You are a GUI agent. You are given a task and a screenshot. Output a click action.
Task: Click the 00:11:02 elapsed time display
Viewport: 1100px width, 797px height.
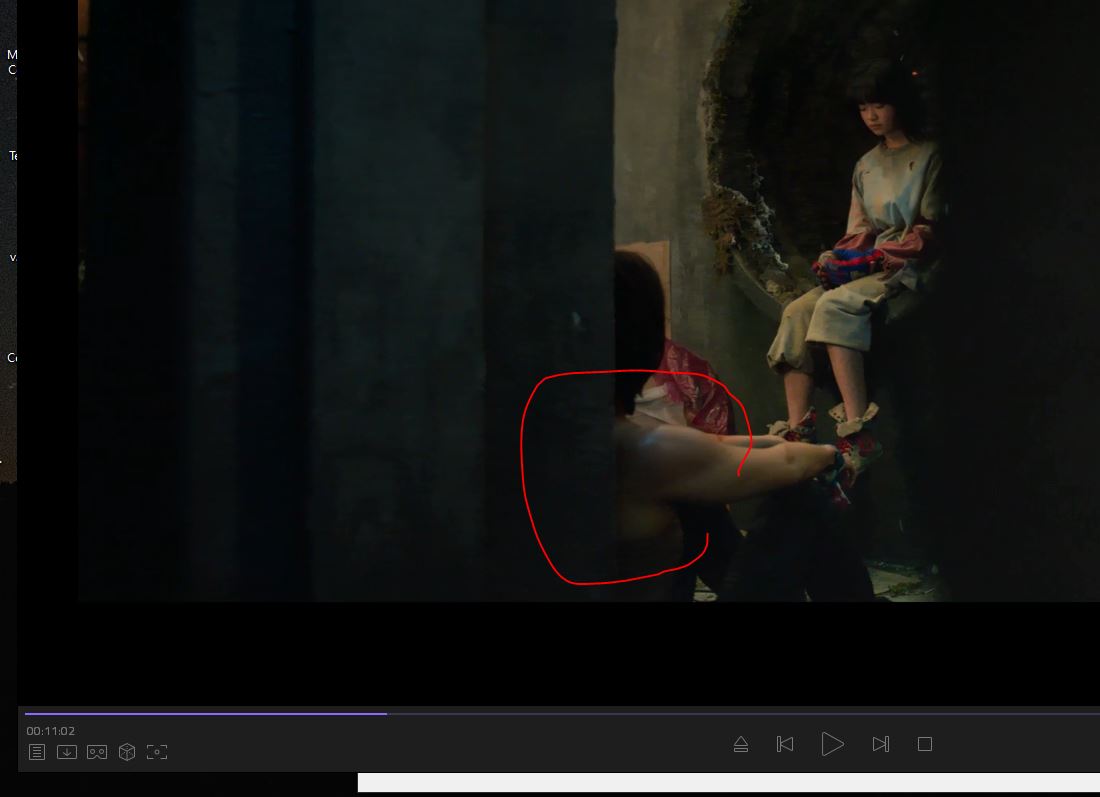pos(51,731)
